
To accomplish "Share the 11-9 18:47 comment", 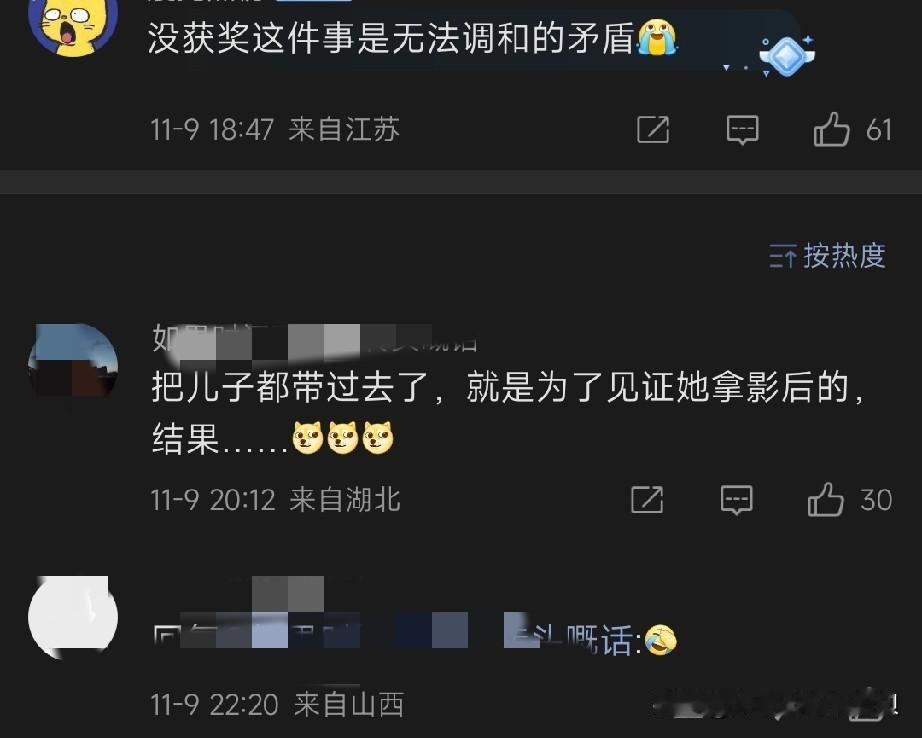I will (x=653, y=129).
